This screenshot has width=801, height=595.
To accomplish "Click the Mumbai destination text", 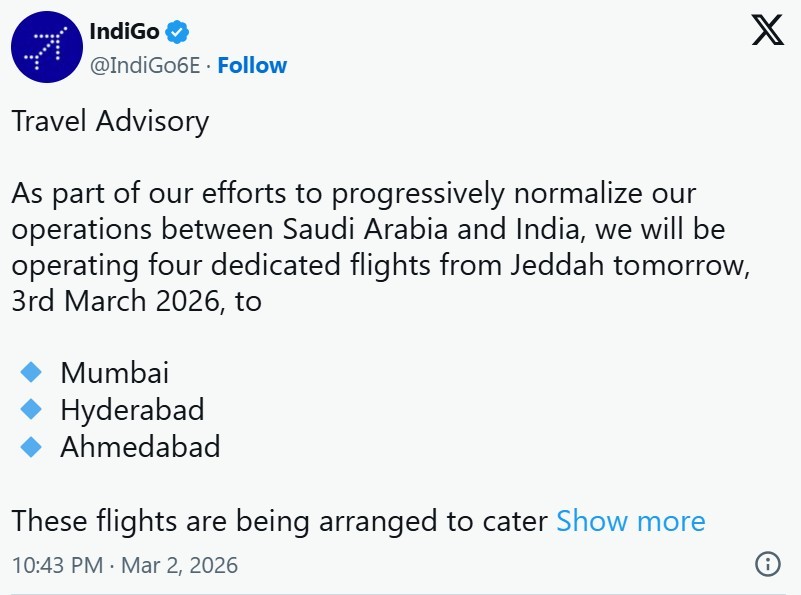I will (114, 373).
